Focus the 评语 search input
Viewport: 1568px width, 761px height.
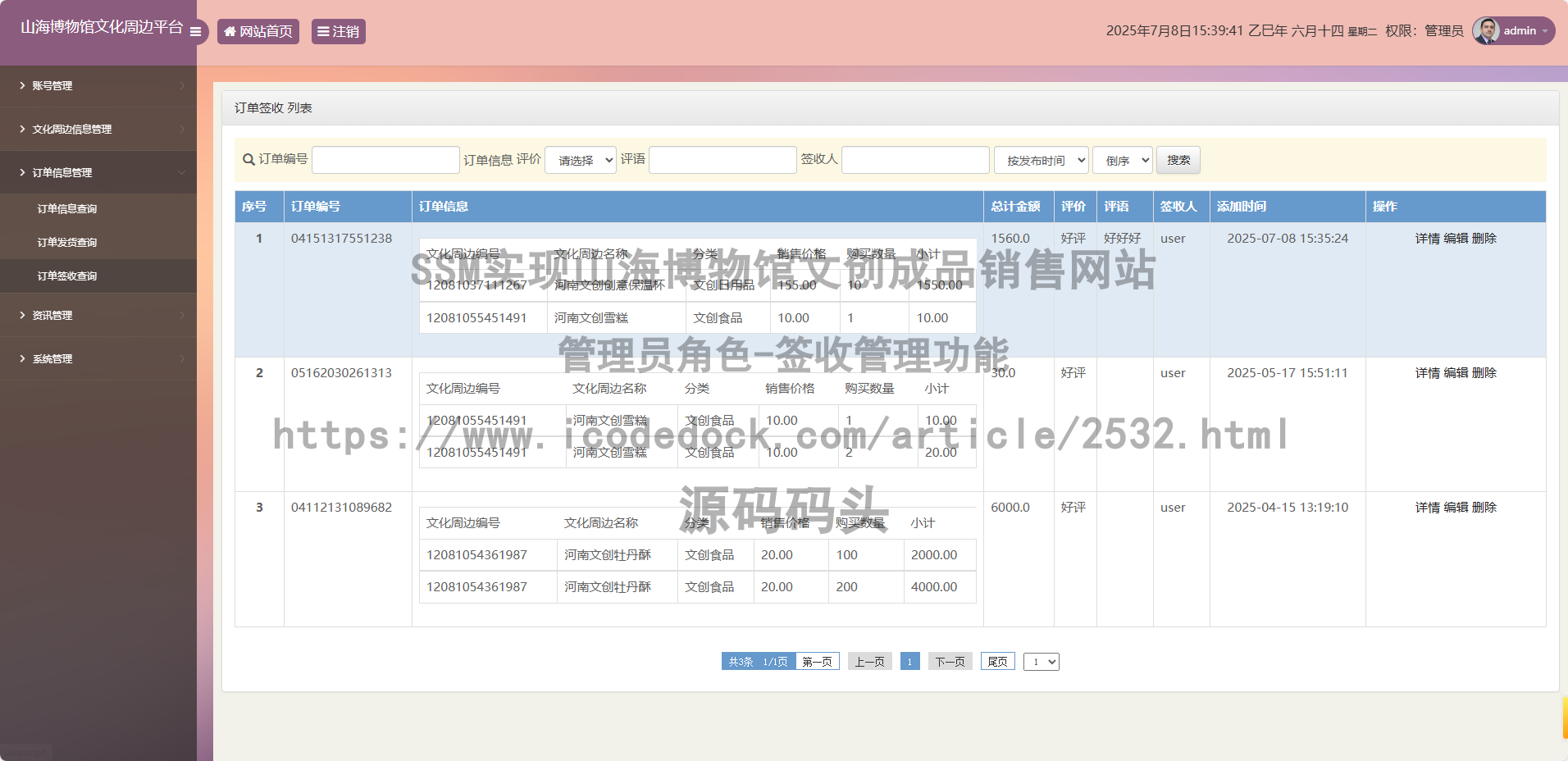[x=722, y=160]
